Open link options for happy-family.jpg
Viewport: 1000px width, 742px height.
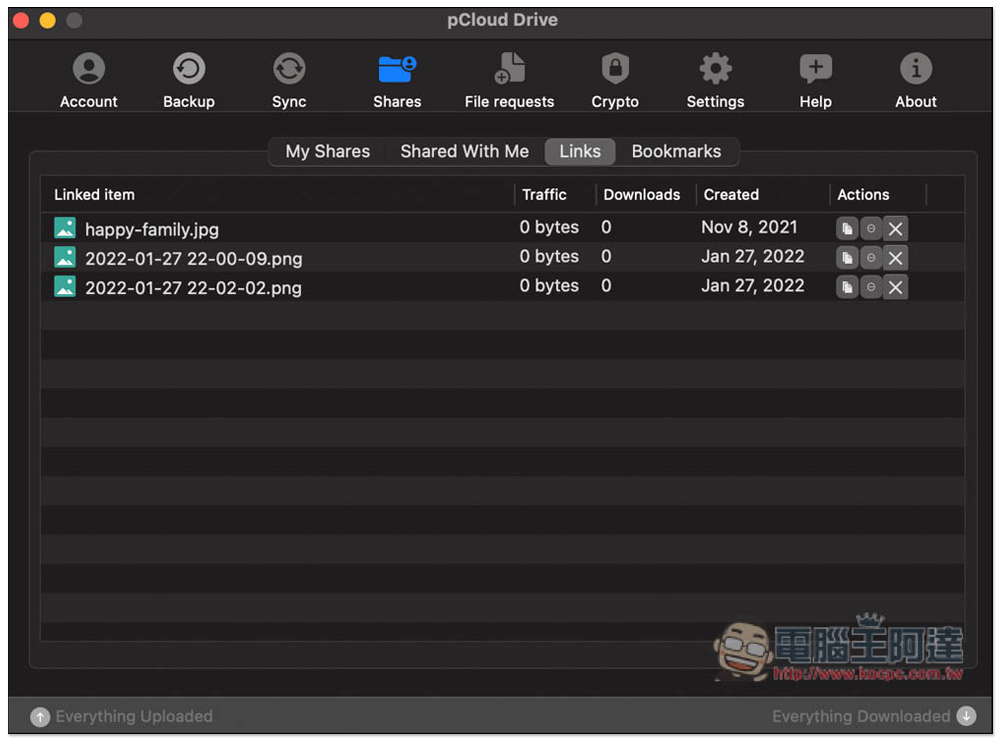[871, 228]
